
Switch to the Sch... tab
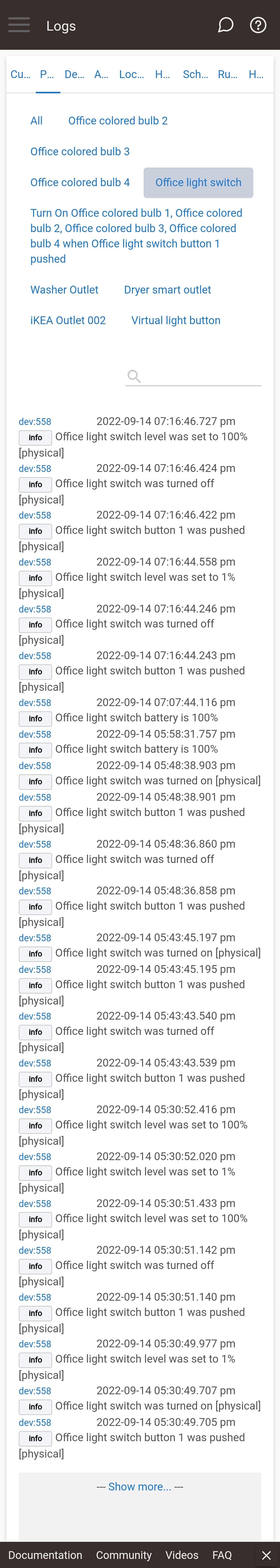pos(195,74)
